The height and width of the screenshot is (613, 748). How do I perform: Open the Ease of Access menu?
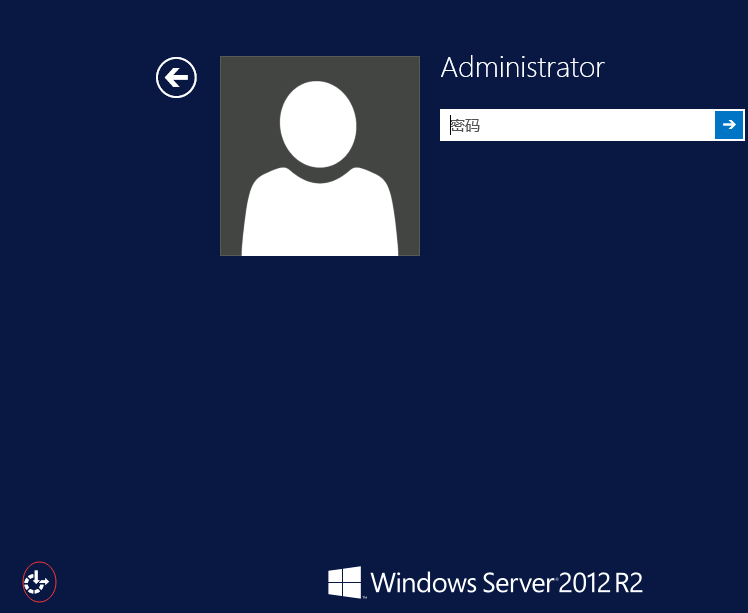(x=39, y=580)
